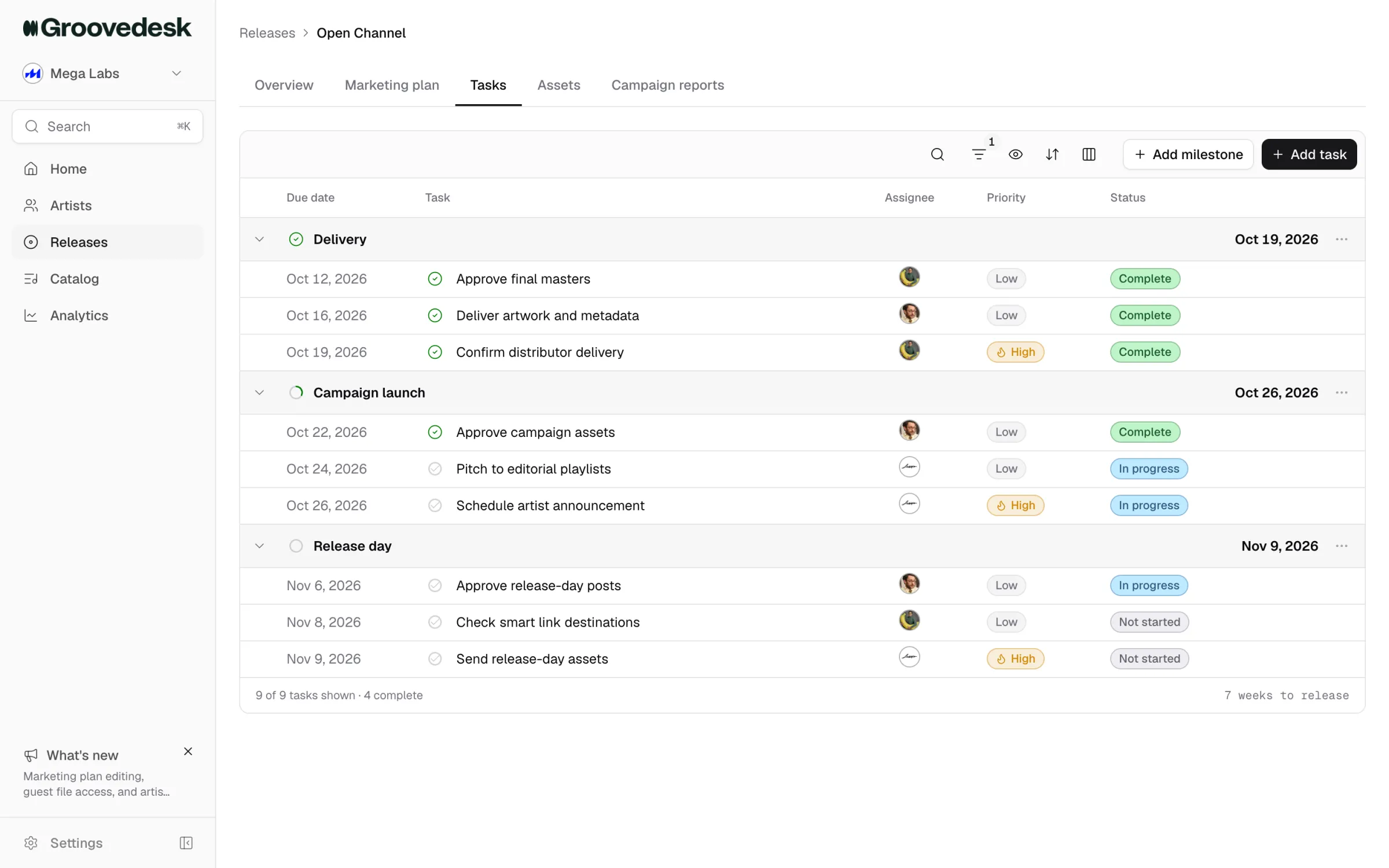
Task: Open the table search icon in toolbar
Action: coord(937,155)
